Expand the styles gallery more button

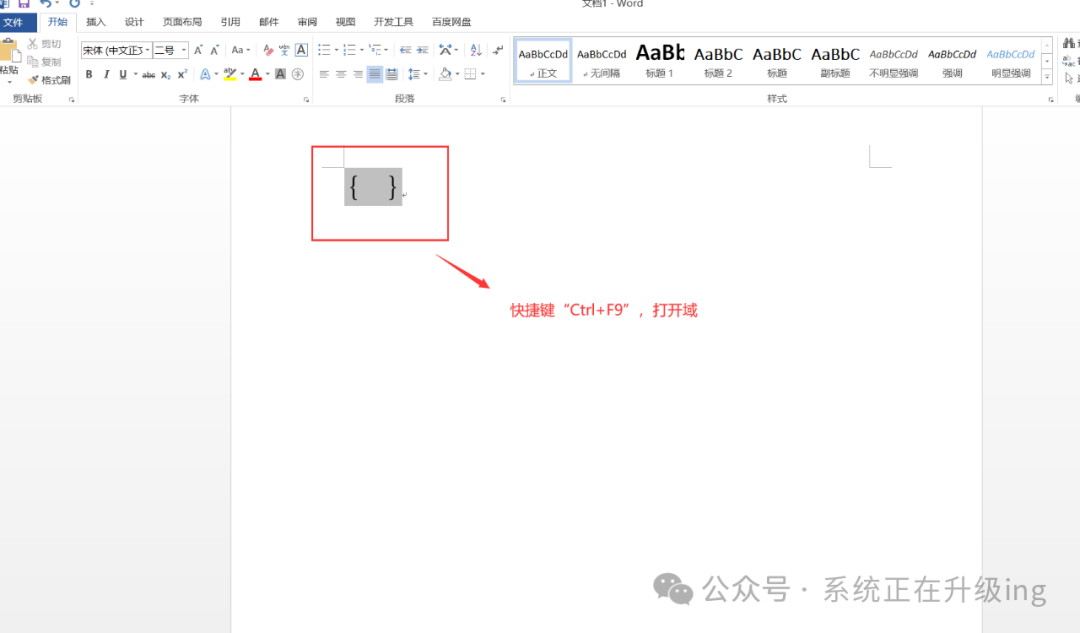1047,76
